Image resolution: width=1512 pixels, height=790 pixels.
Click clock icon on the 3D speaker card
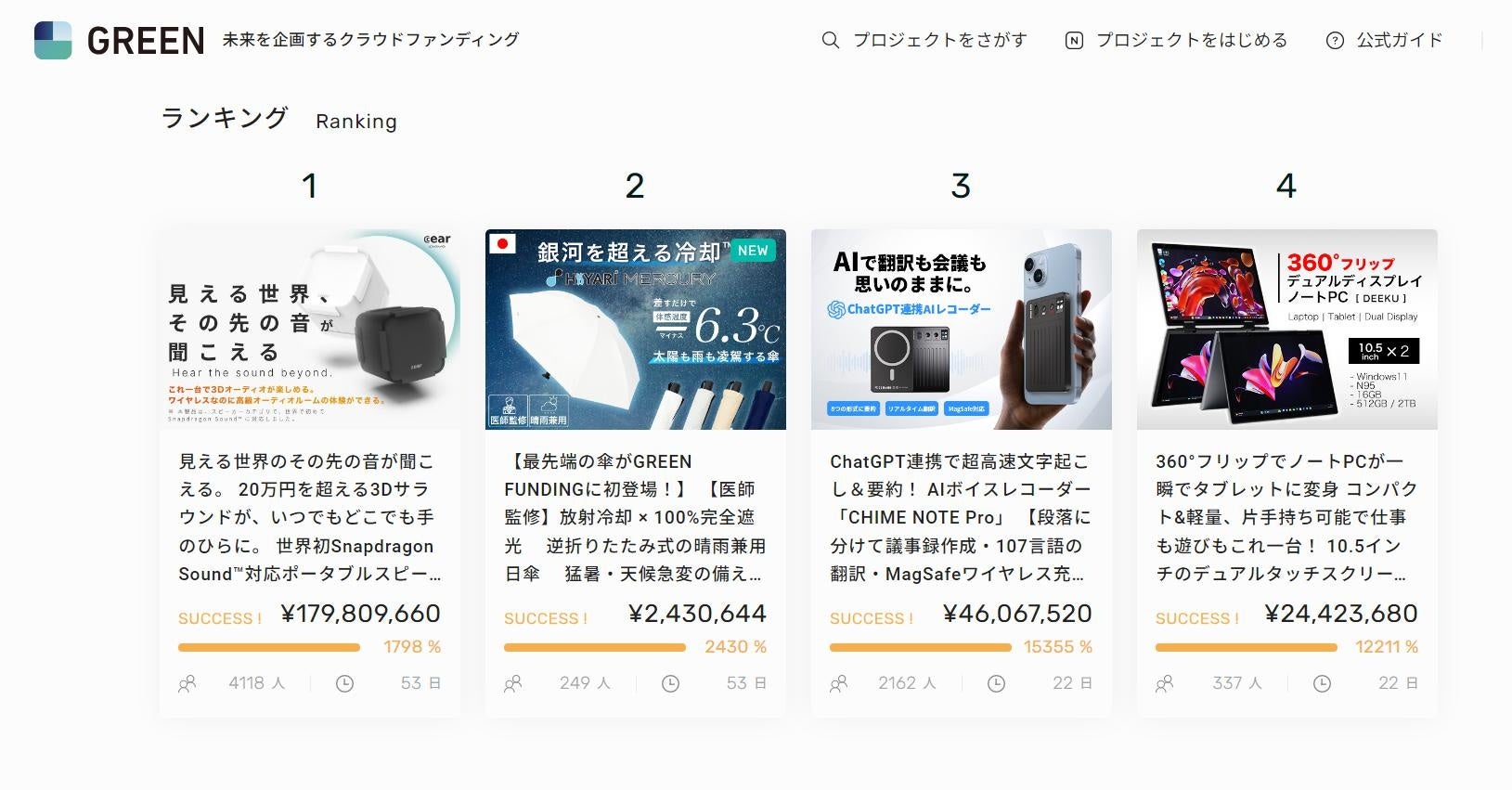coord(344,683)
